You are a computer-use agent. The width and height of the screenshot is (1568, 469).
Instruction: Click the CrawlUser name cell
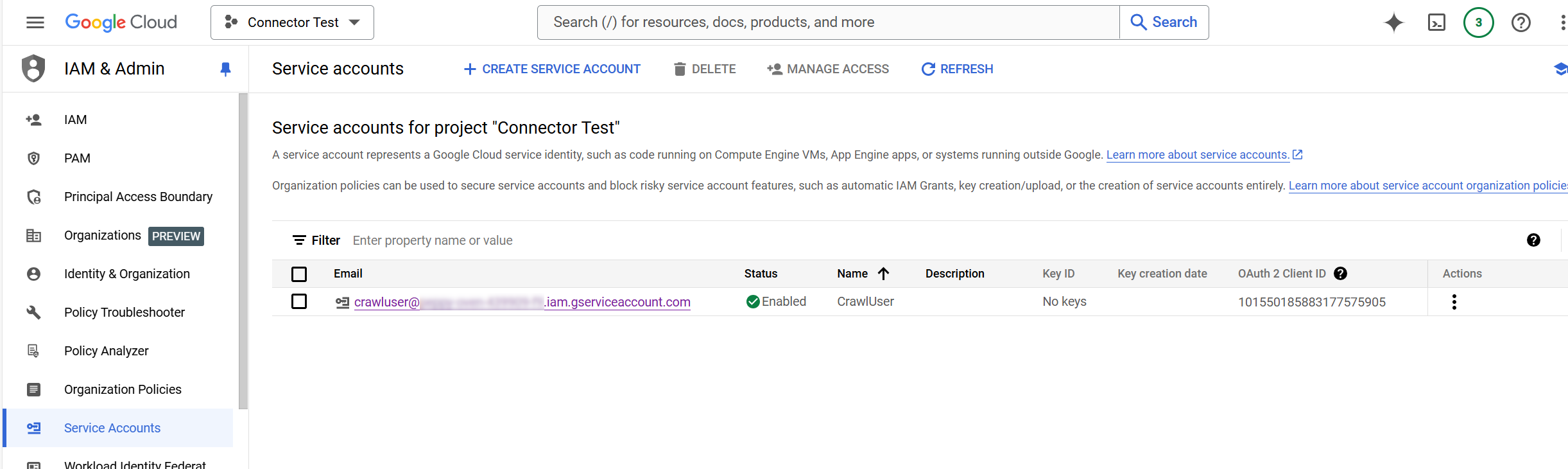[865, 301]
